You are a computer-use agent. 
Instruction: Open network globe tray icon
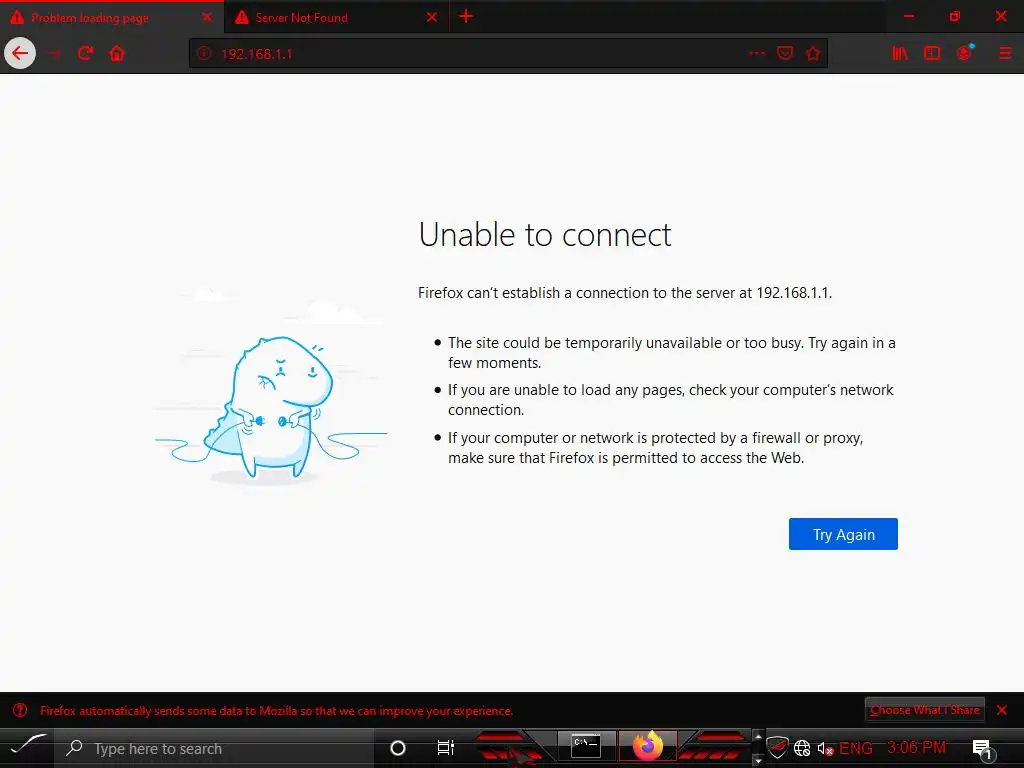802,748
